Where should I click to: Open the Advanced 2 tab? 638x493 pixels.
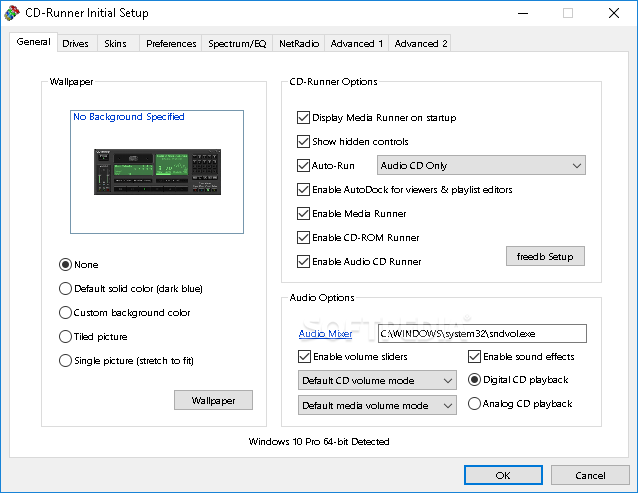point(420,44)
